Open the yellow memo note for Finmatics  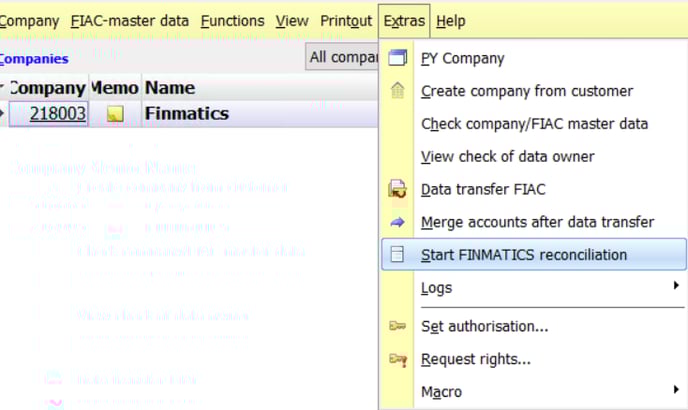tap(115, 114)
